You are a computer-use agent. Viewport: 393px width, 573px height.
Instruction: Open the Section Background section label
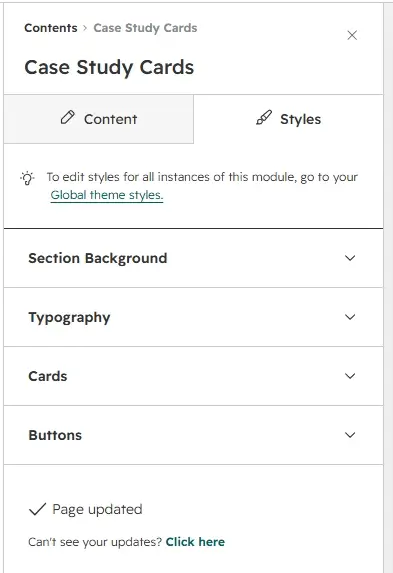click(98, 258)
